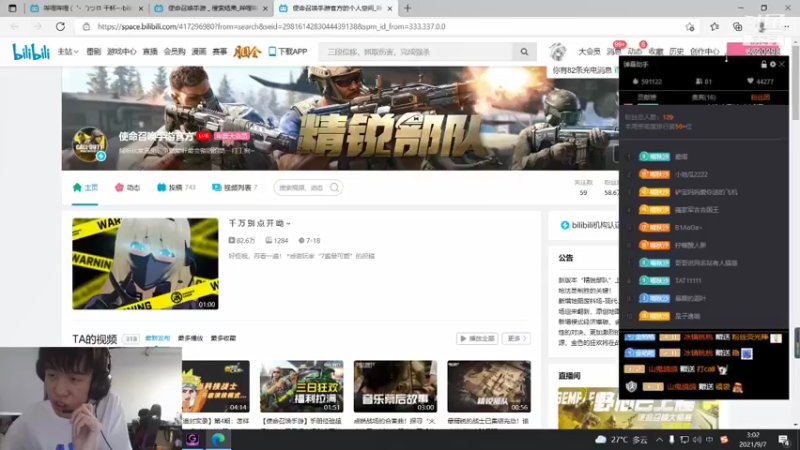Select the user 小地瓜2222 in the ranking
This screenshot has width=800, height=450.
tap(691, 174)
